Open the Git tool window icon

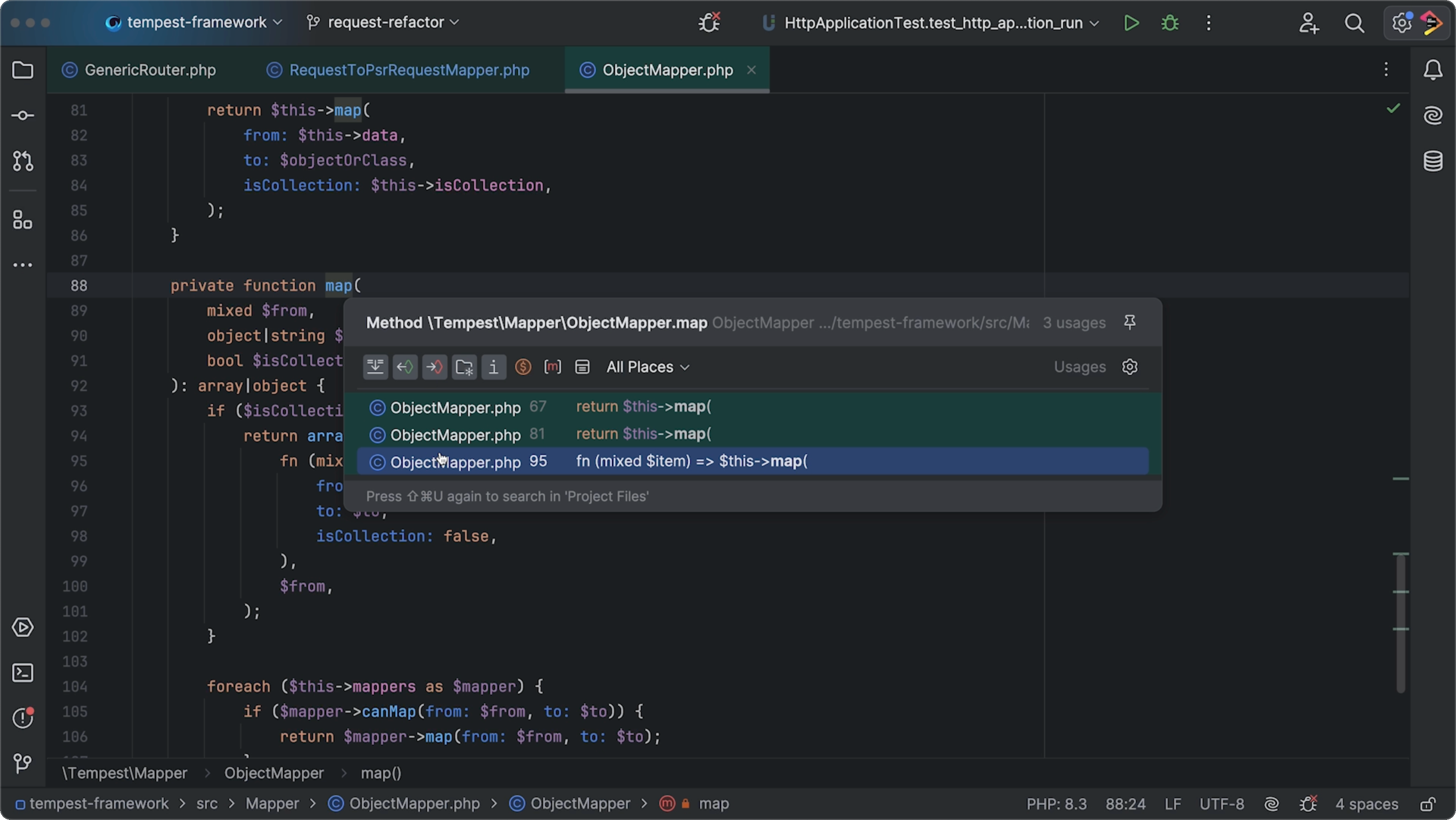pos(23,764)
